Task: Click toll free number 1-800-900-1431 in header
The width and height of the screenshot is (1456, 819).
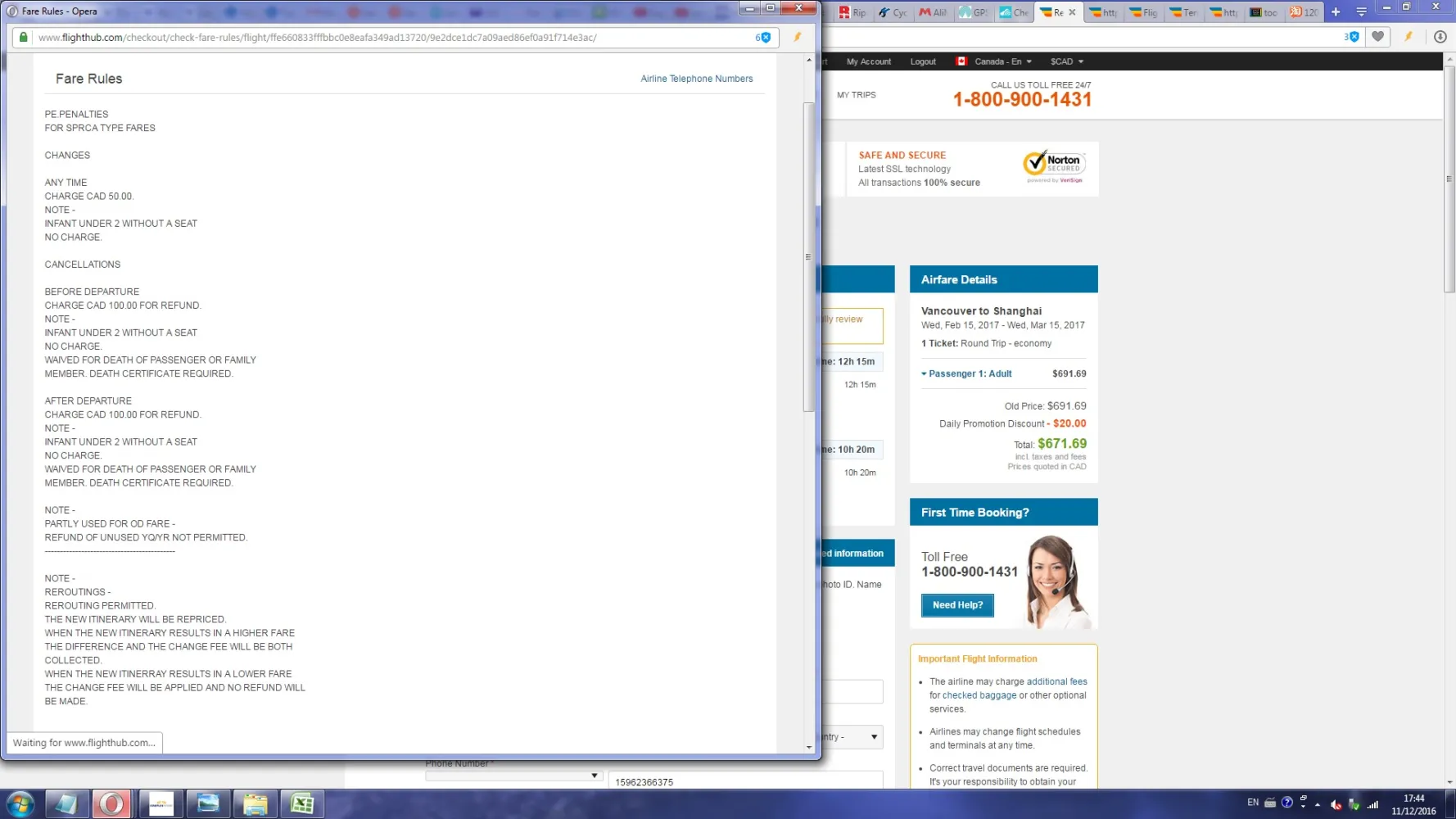Action: point(1022,100)
